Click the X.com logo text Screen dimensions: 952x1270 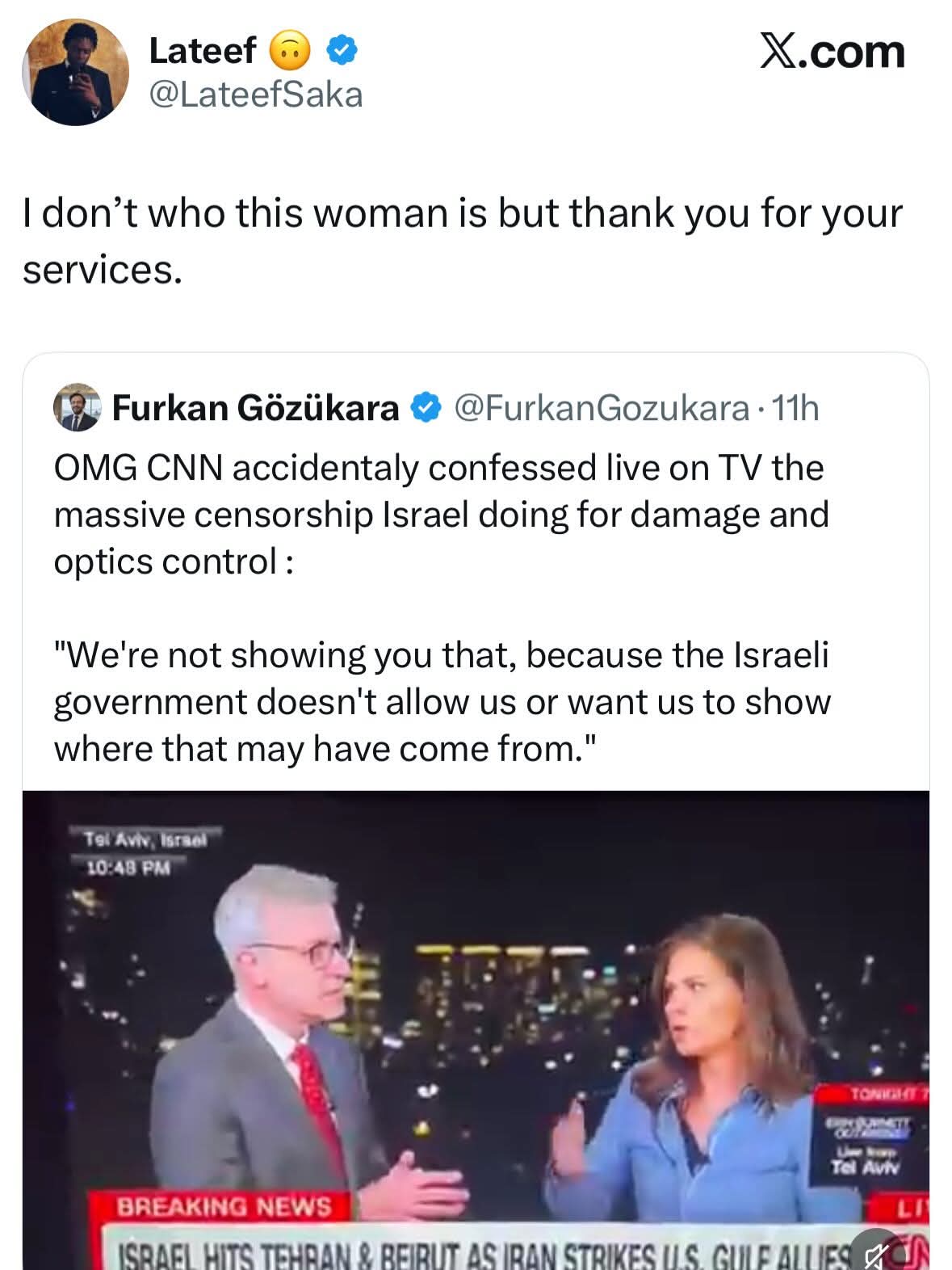(x=832, y=52)
